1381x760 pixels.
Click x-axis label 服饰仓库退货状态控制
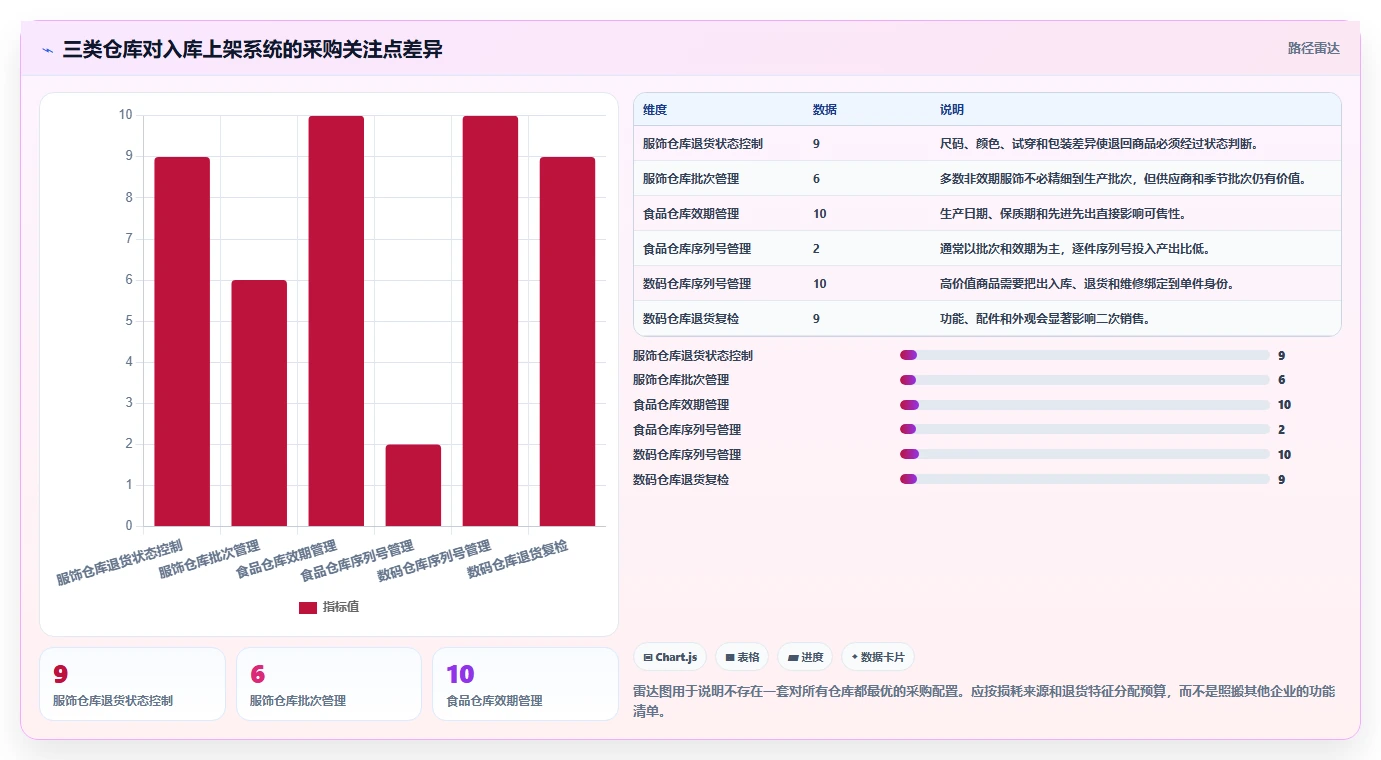[x=120, y=562]
